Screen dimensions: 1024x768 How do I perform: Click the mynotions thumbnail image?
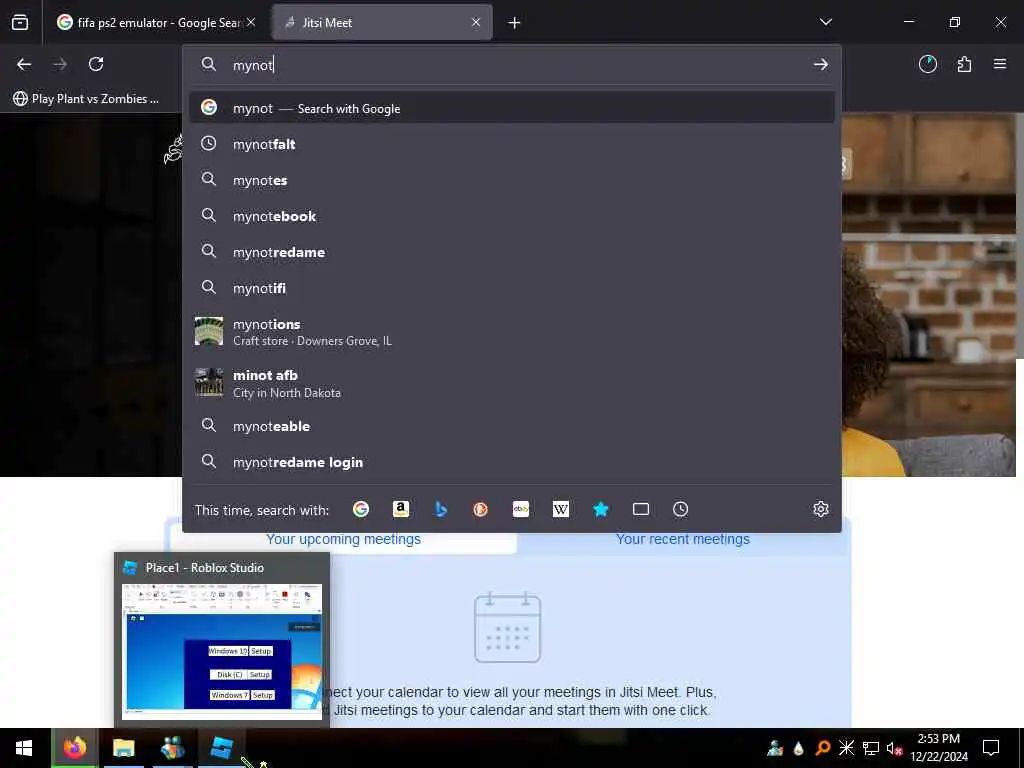click(x=209, y=331)
